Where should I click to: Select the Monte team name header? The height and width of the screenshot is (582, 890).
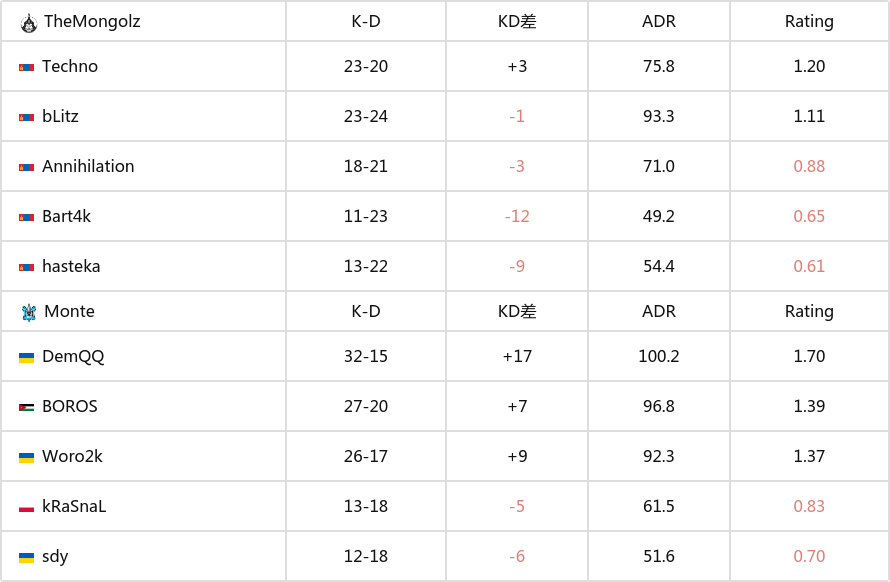[69, 312]
